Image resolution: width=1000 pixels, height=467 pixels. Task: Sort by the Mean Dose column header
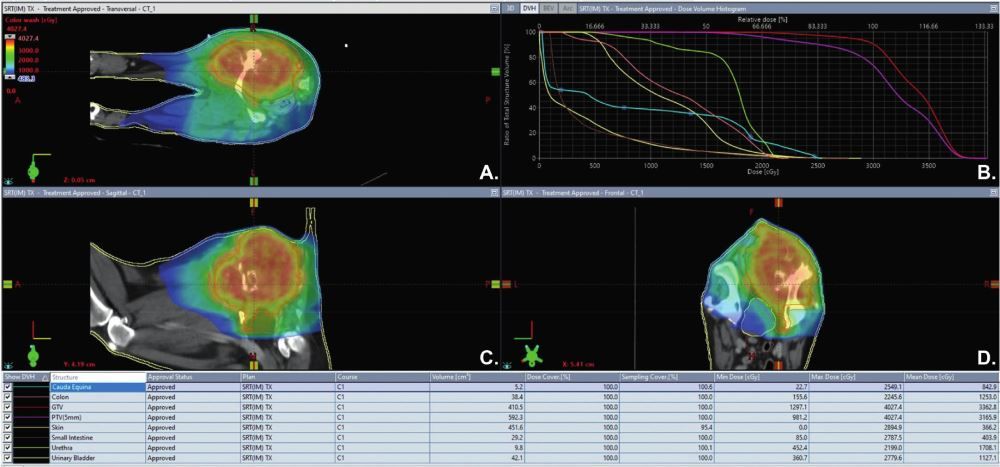[951, 377]
